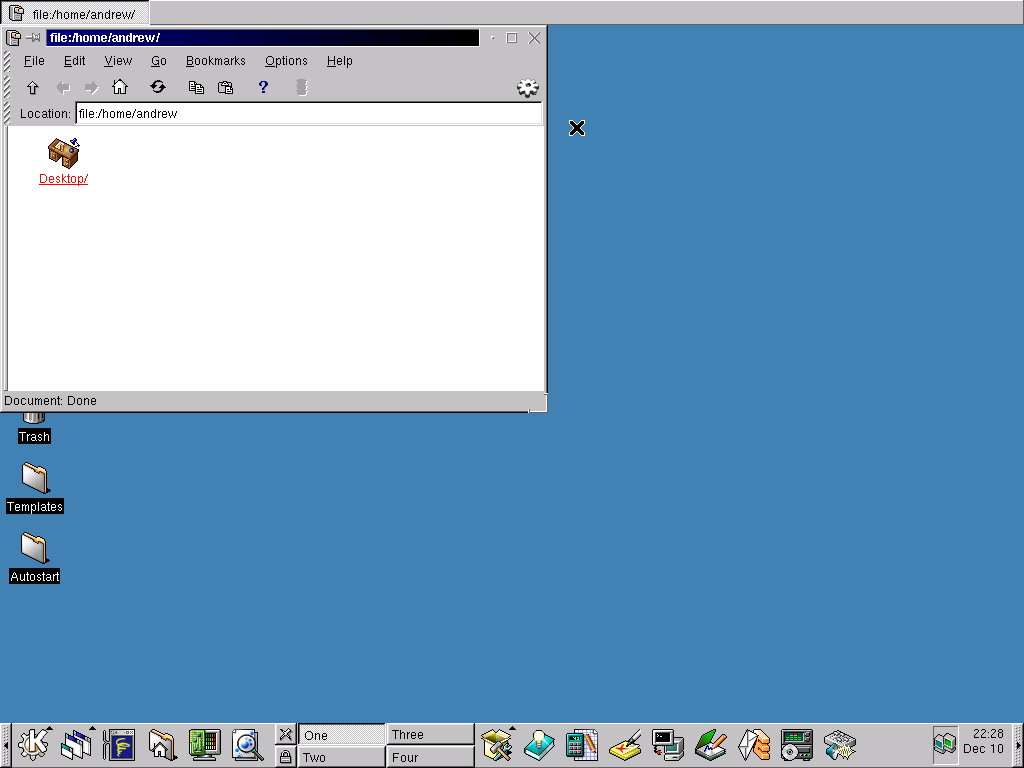Open the KDE application launcher K menu

coord(34,744)
